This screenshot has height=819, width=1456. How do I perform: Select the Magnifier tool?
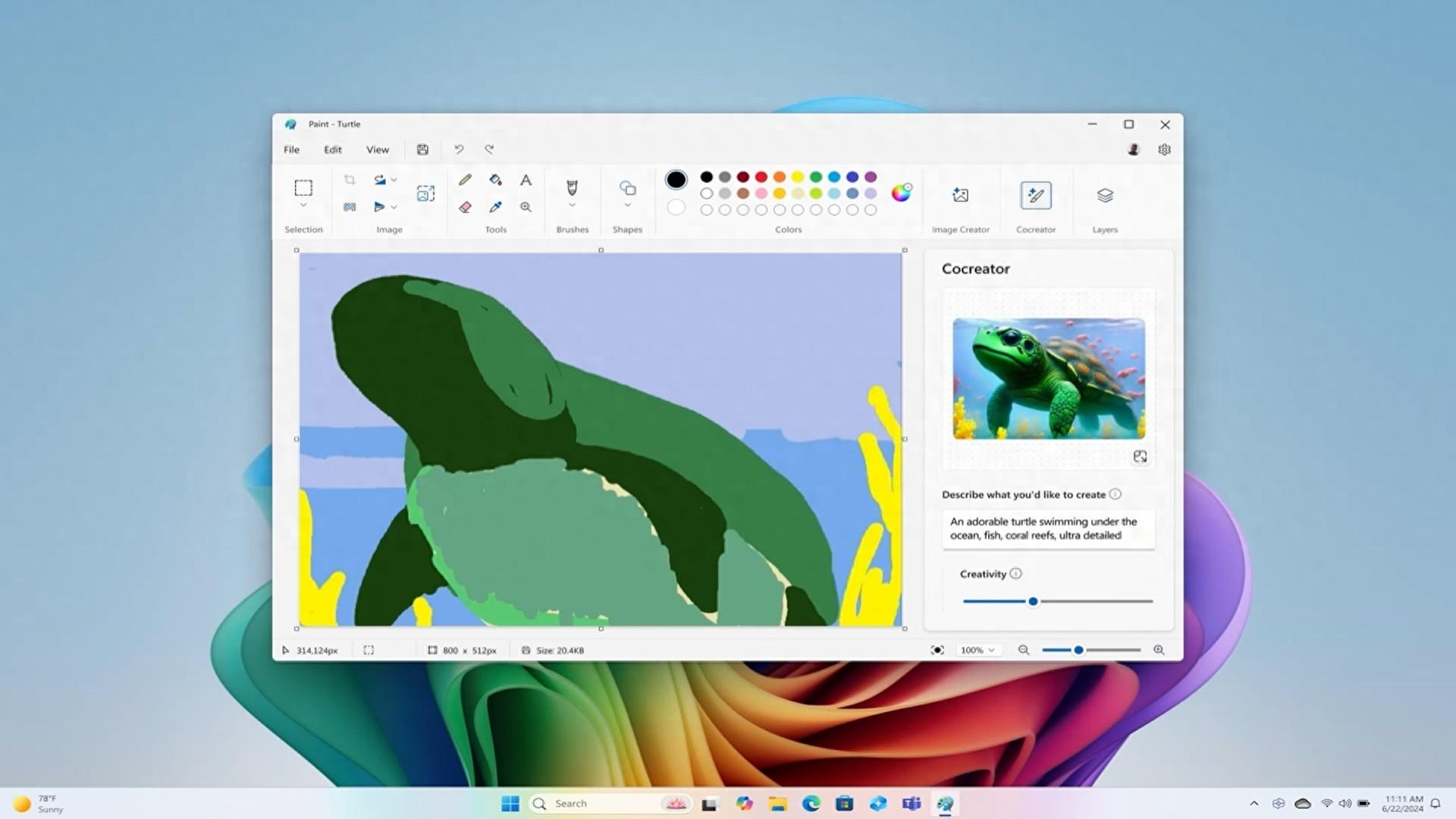[x=526, y=207]
